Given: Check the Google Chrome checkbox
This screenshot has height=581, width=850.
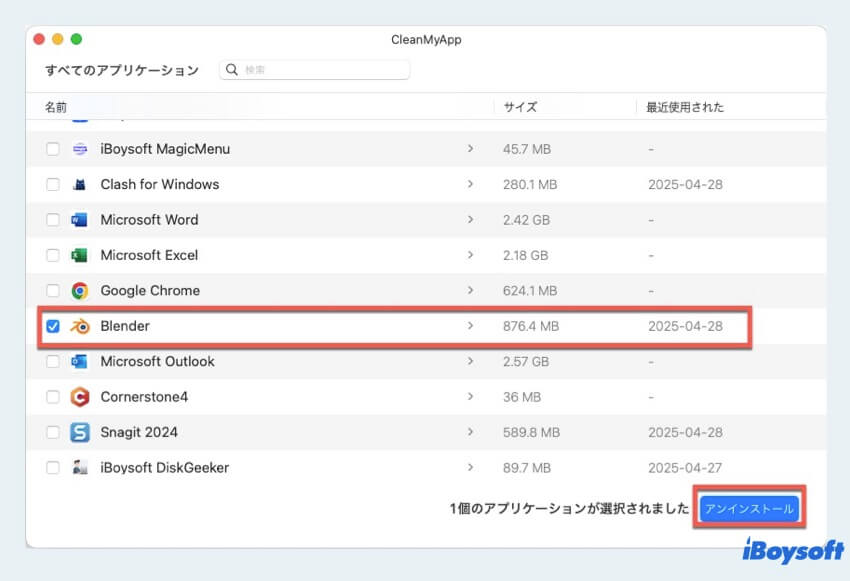Looking at the screenshot, I should pyautogui.click(x=53, y=291).
